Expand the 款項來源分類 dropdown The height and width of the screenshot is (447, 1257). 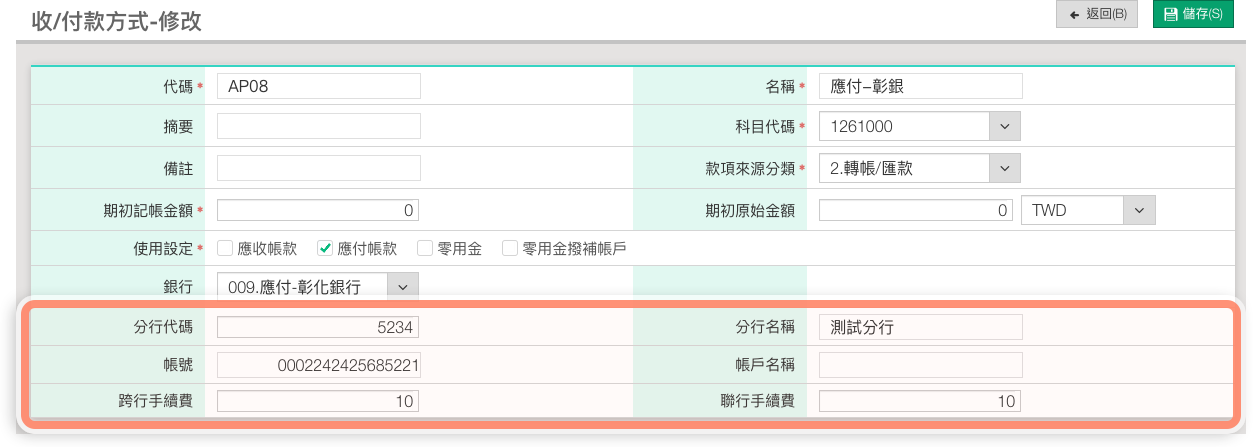click(1004, 168)
